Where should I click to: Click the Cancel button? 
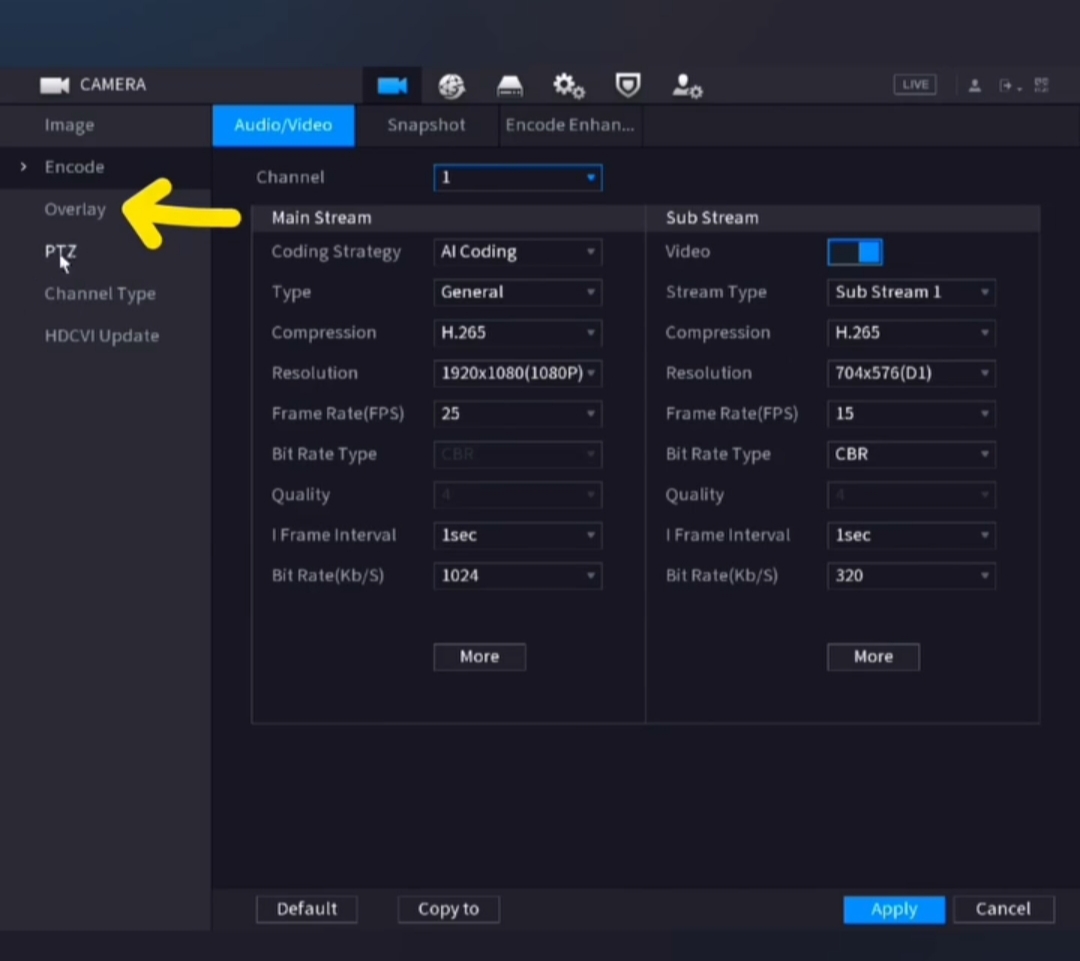point(1004,909)
